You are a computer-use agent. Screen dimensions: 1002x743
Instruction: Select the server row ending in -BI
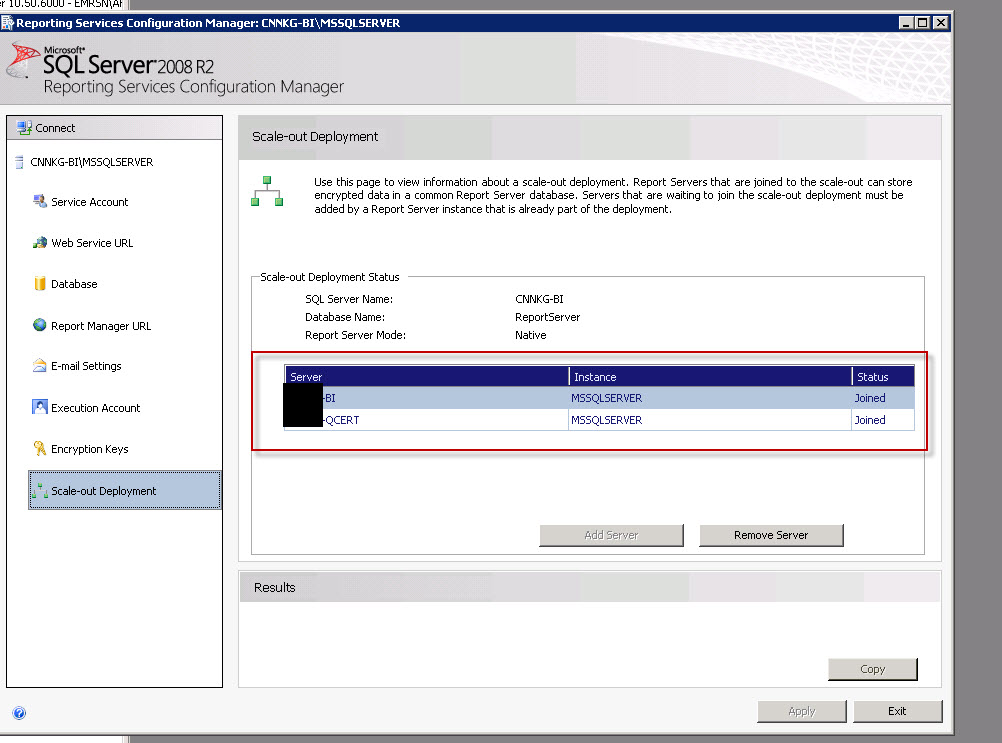click(x=599, y=398)
